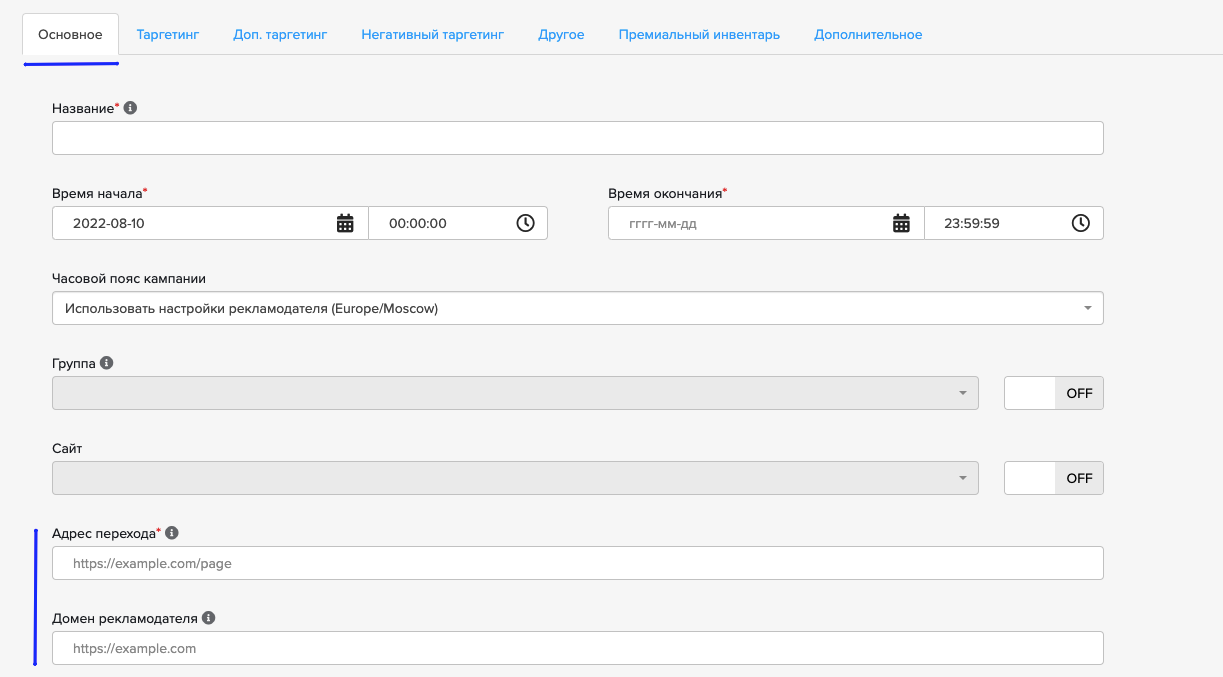The image size is (1223, 677).
Task: Open the Негативный таргетинг tab
Action: 432,34
